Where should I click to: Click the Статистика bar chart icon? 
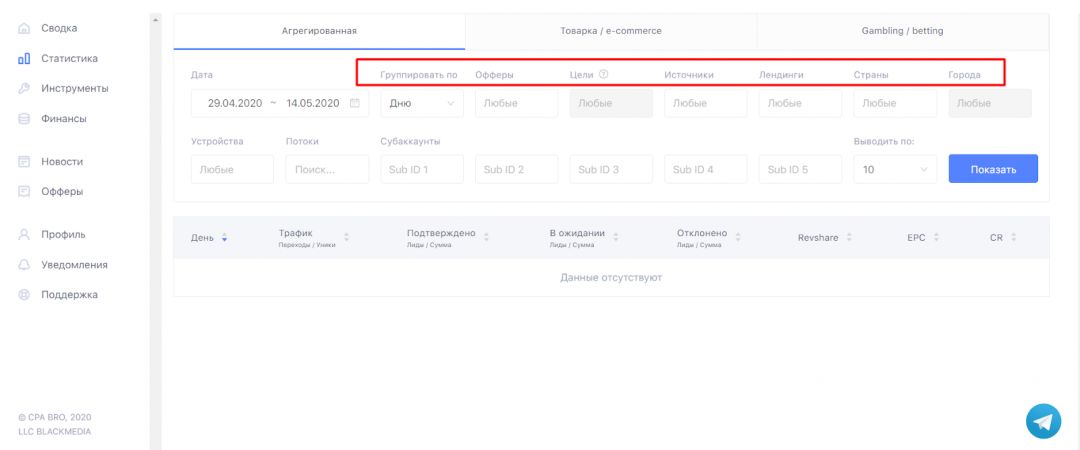click(x=24, y=59)
